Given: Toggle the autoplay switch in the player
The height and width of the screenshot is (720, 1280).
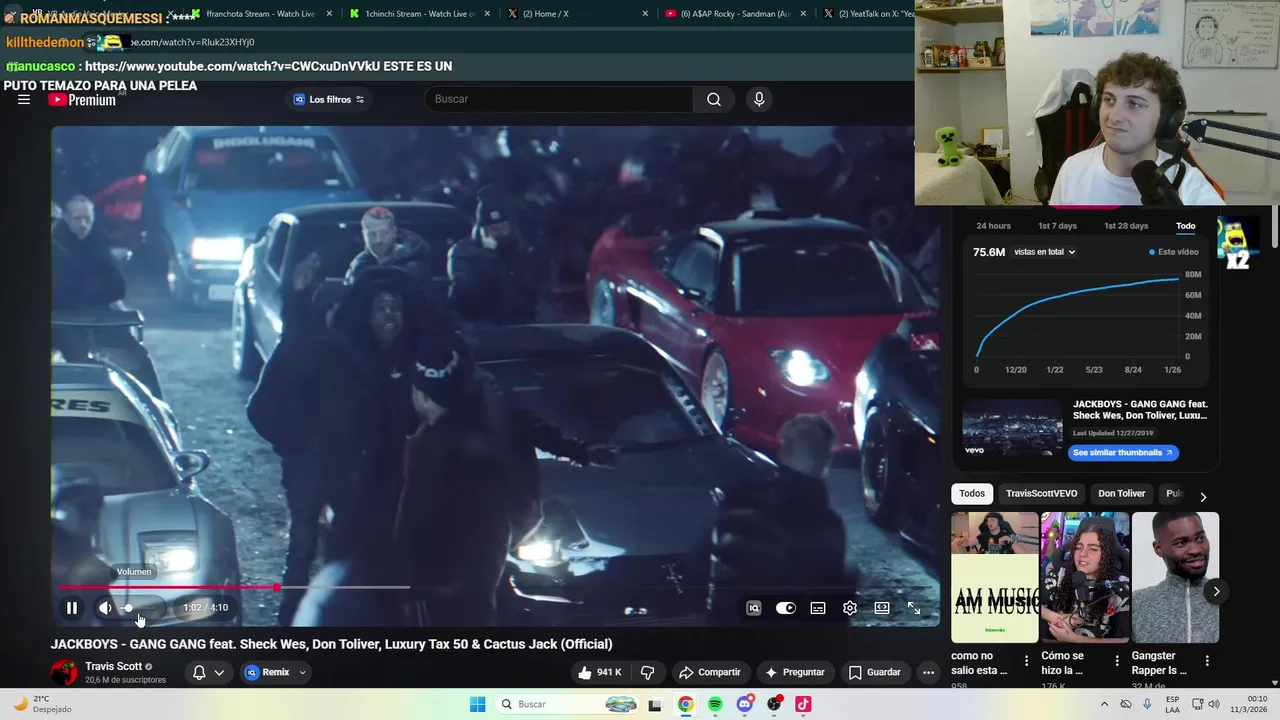Looking at the screenshot, I should pos(786,608).
